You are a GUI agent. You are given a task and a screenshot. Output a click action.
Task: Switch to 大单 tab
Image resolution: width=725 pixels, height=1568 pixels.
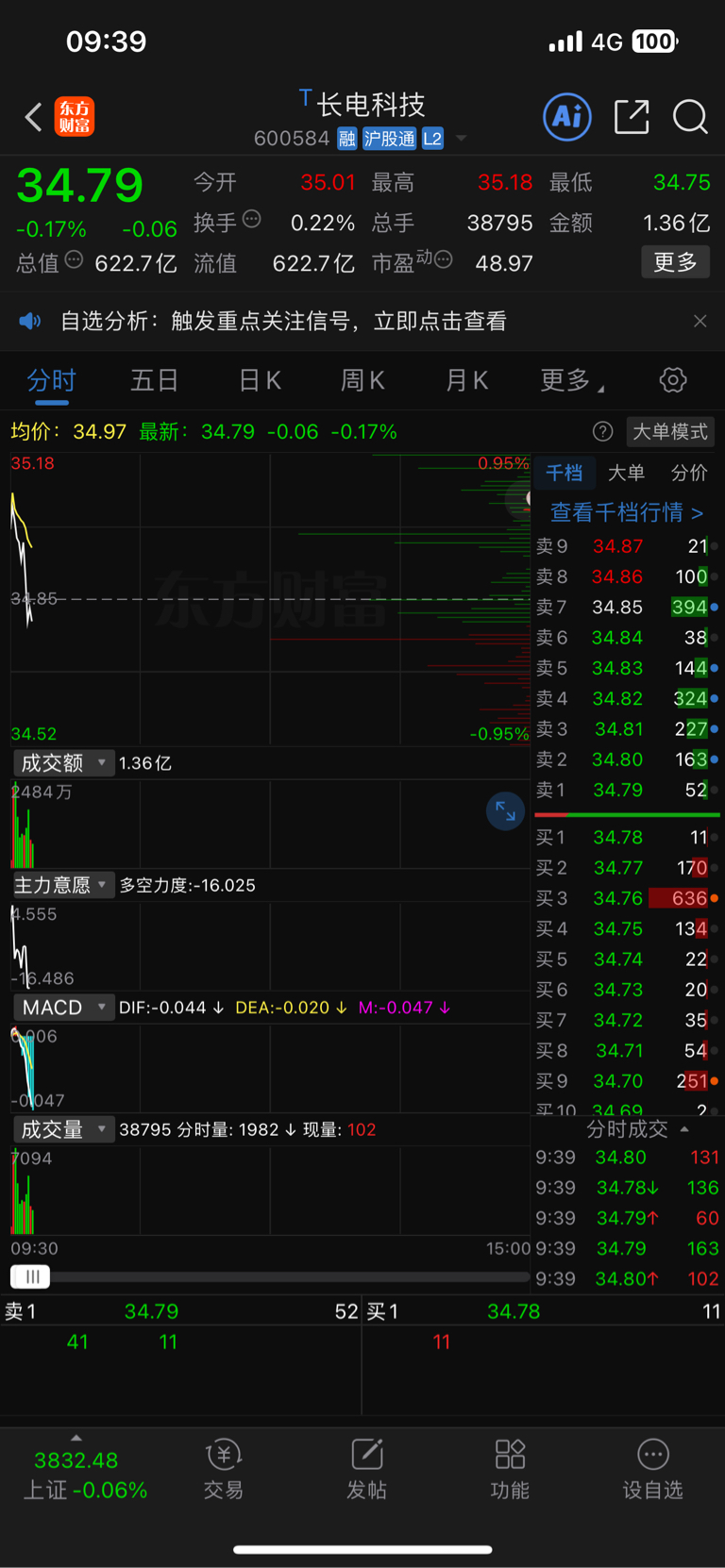click(626, 473)
